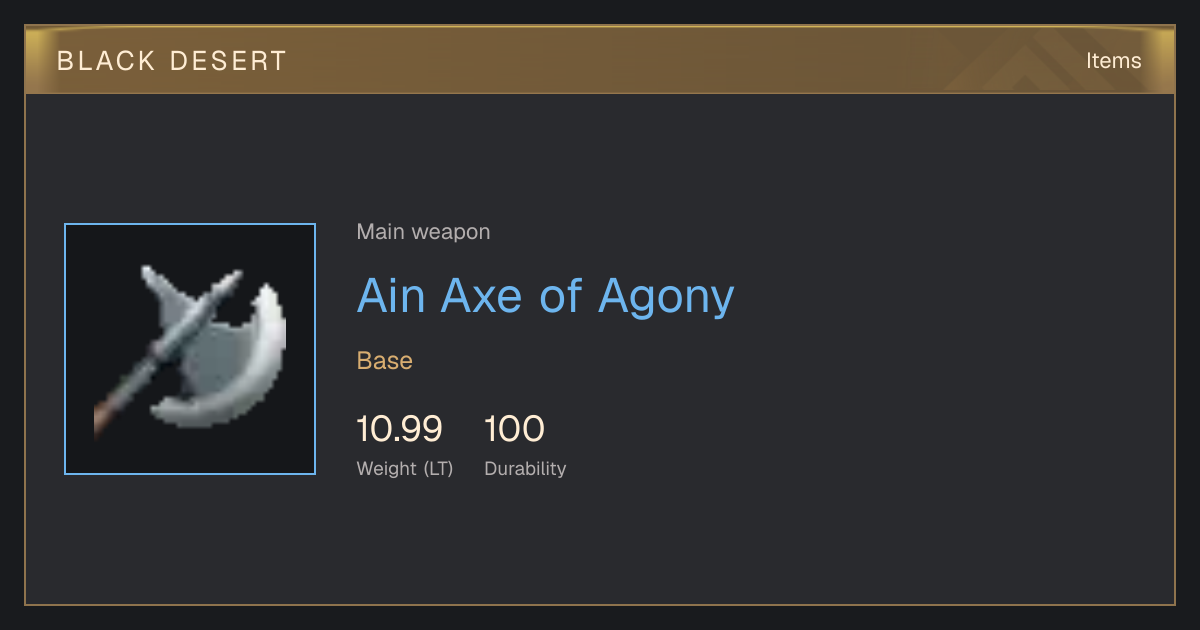Click the Ain Axe item icon
Image resolution: width=1200 pixels, height=630 pixels.
pos(190,349)
